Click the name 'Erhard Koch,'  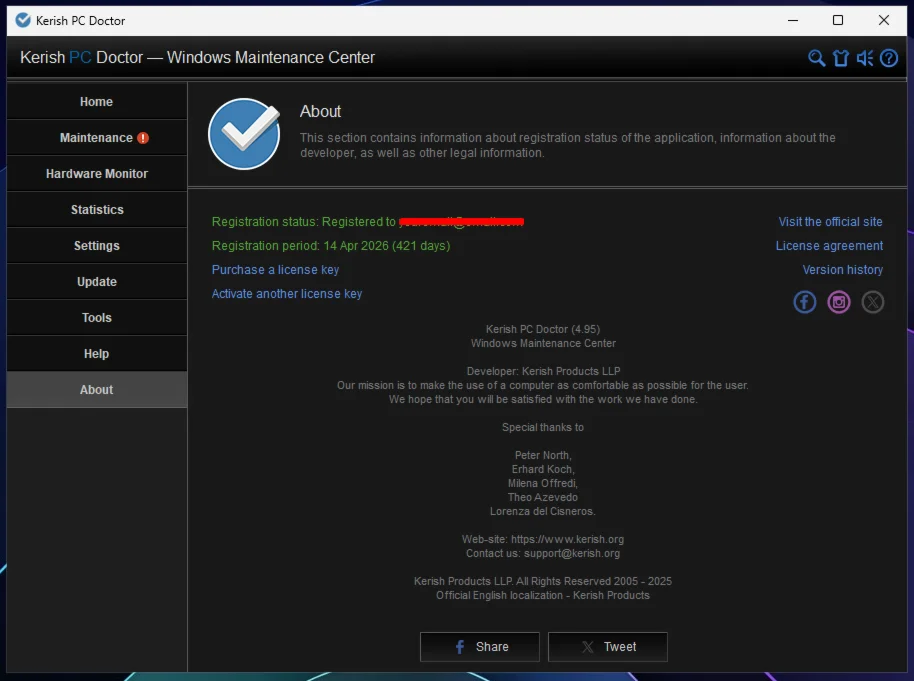coord(543,469)
